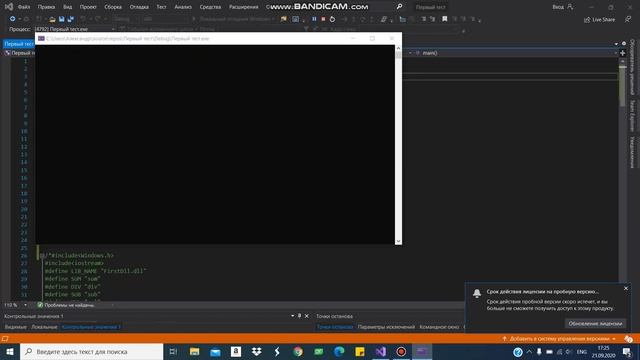Open the Windows Start menu
The image size is (640, 360).
click(x=10, y=351)
